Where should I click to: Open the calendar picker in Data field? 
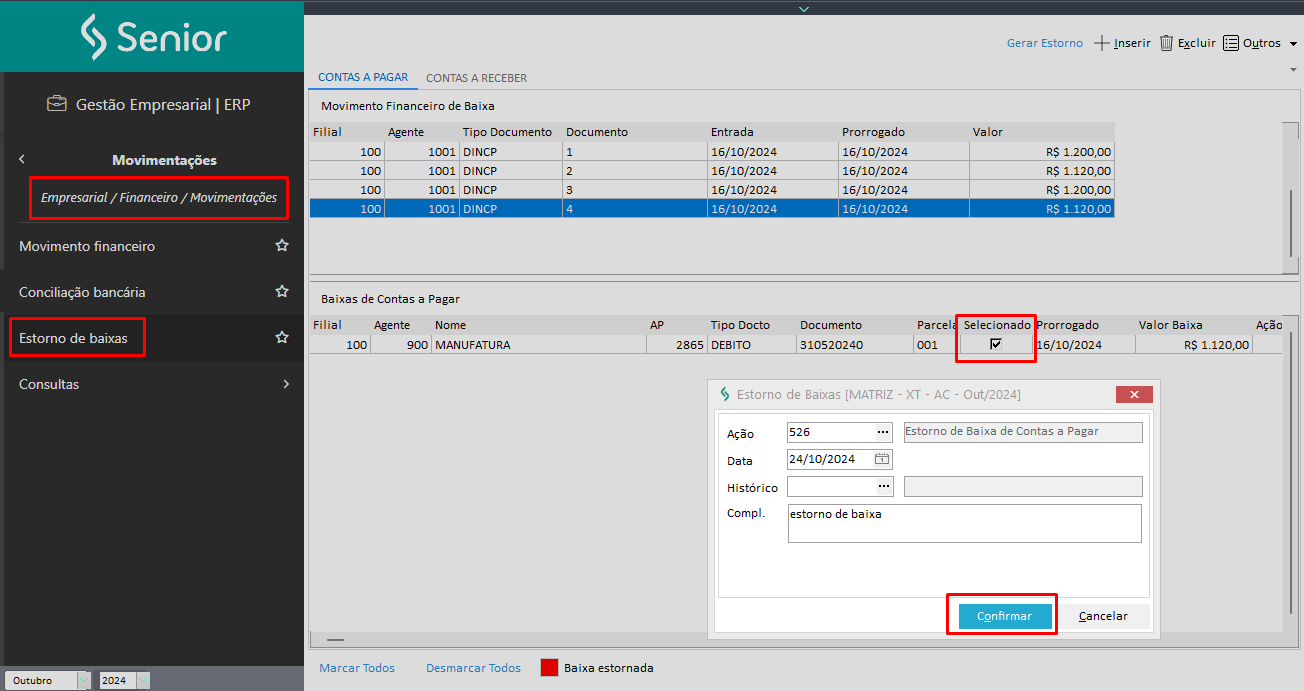(x=882, y=459)
